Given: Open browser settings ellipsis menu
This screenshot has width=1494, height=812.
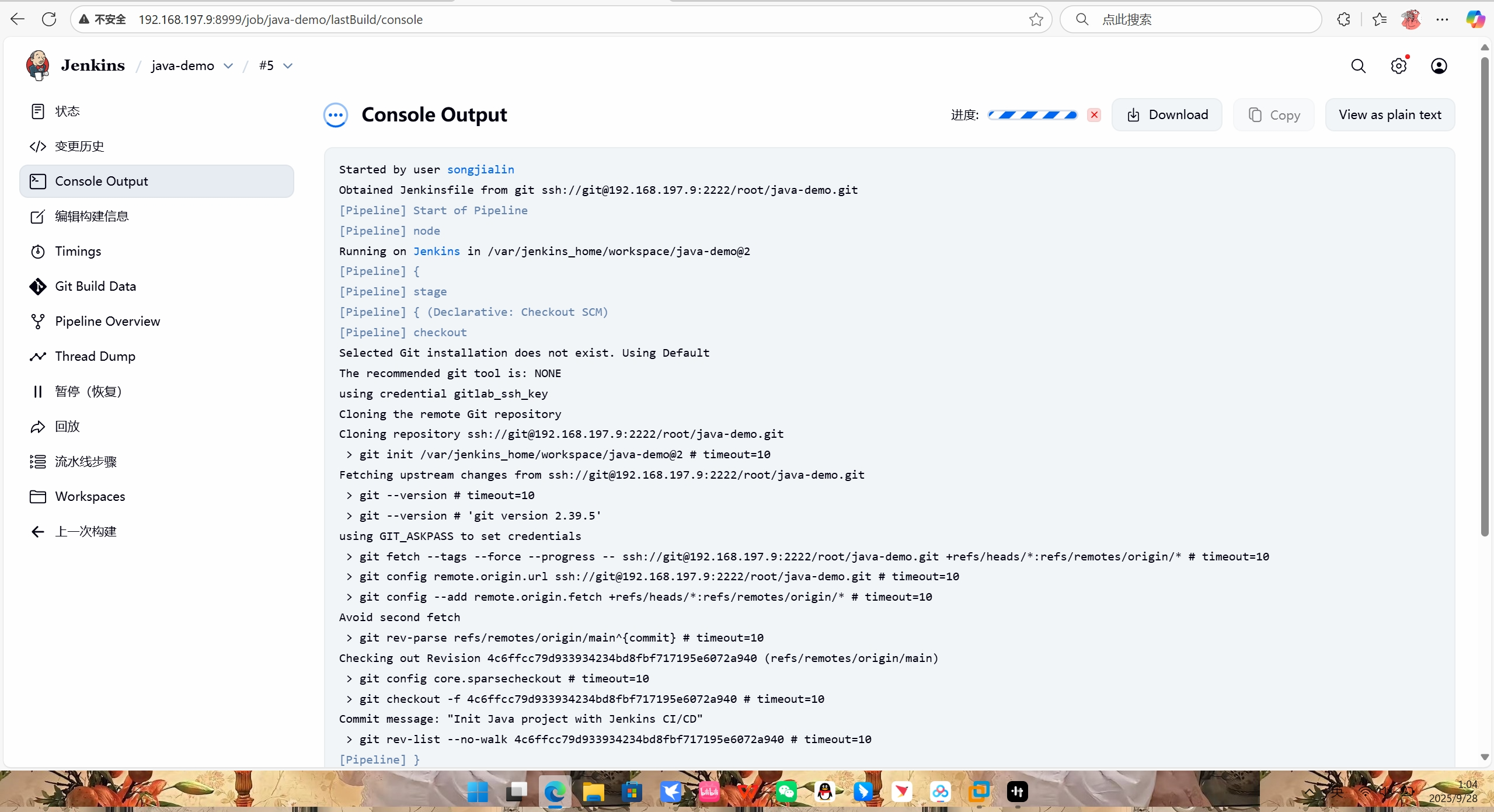Looking at the screenshot, I should 1442,19.
